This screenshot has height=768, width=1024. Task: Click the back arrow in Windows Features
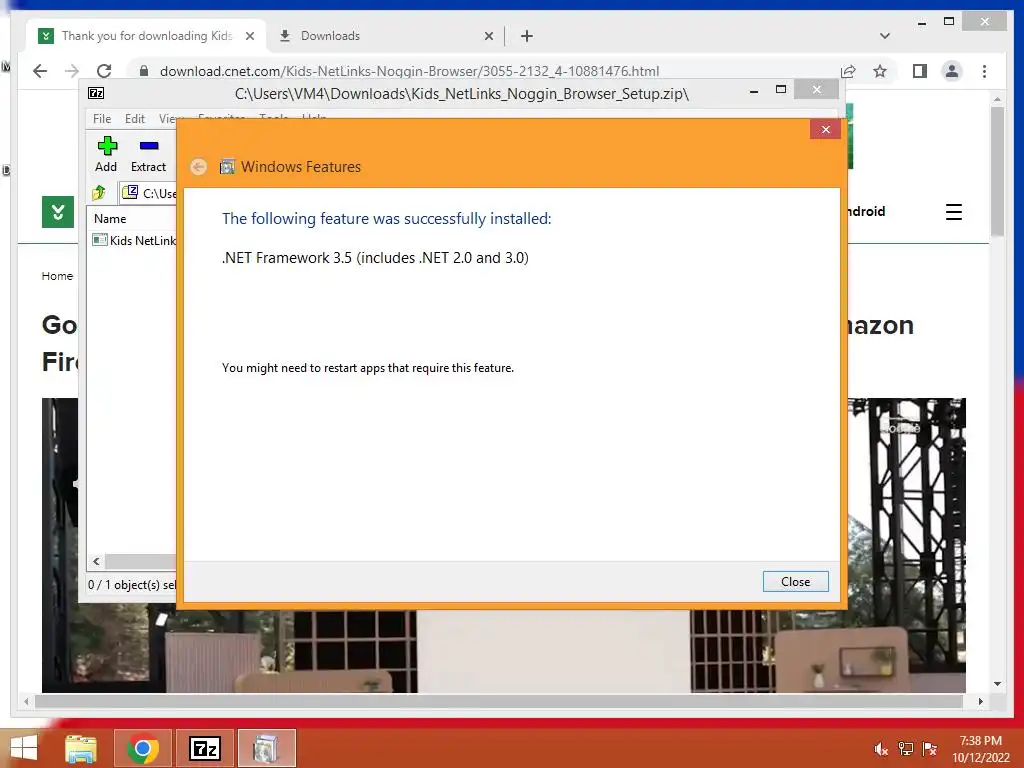coord(199,167)
